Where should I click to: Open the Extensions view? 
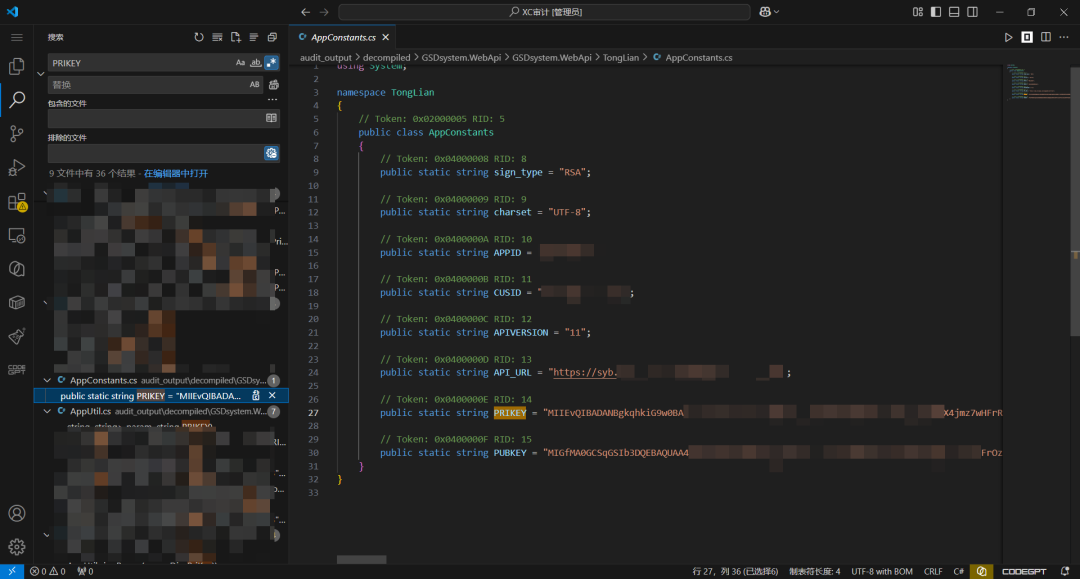[x=17, y=202]
